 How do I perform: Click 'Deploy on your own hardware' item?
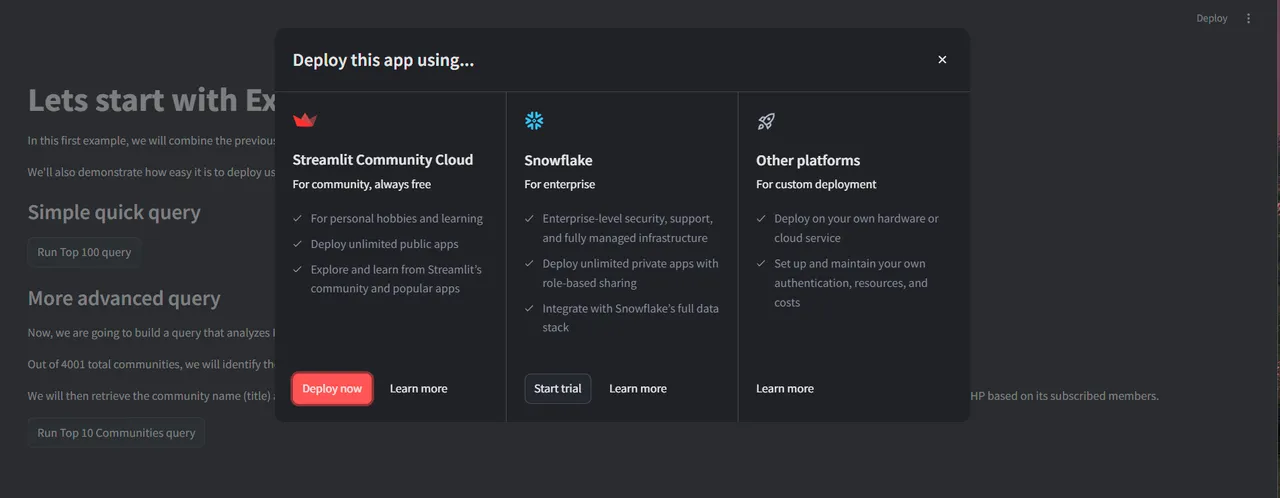point(857,228)
